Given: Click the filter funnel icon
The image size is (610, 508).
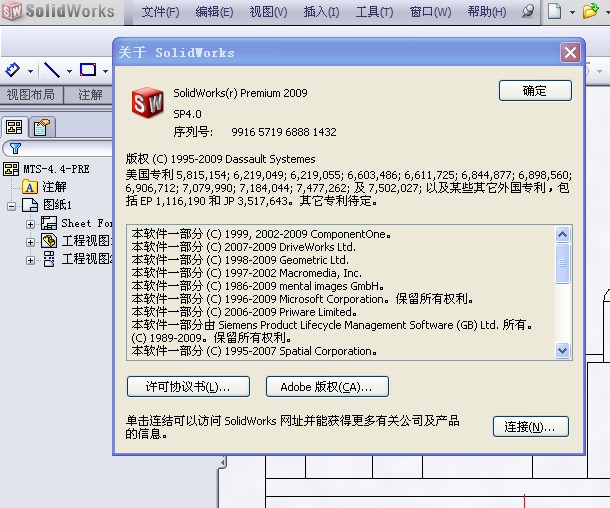Looking at the screenshot, I should click(x=16, y=148).
